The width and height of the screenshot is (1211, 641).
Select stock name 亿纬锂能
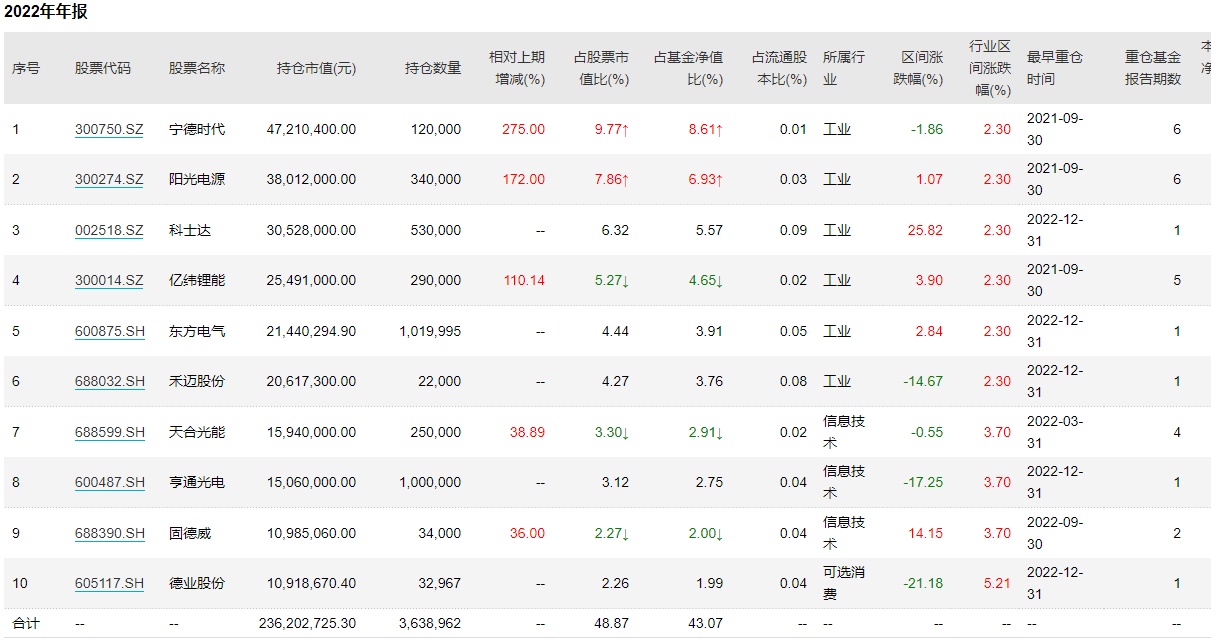197,280
